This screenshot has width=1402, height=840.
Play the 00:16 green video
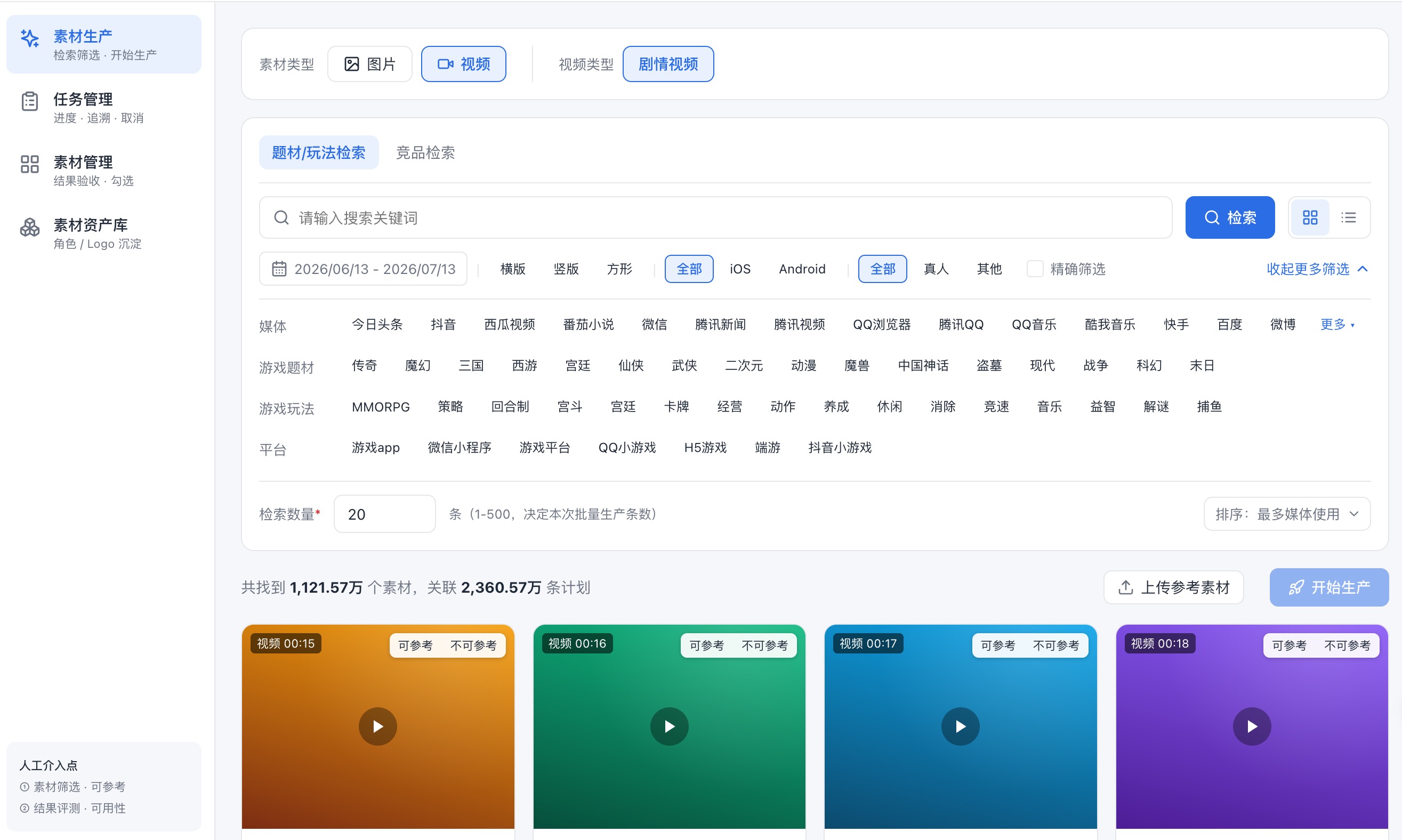point(669,726)
